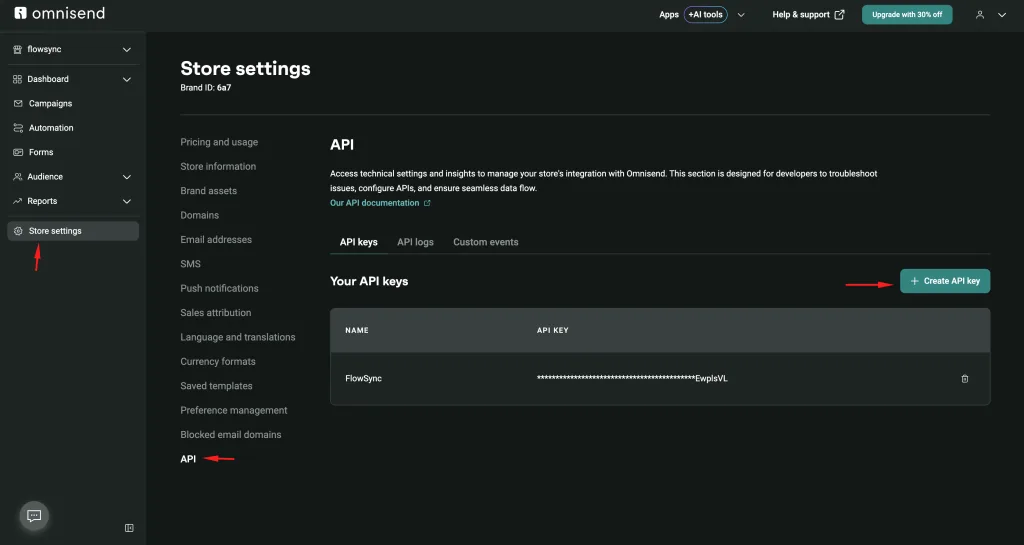The image size is (1024, 545).
Task: Click the Dashboard grid icon
Action: point(17,79)
